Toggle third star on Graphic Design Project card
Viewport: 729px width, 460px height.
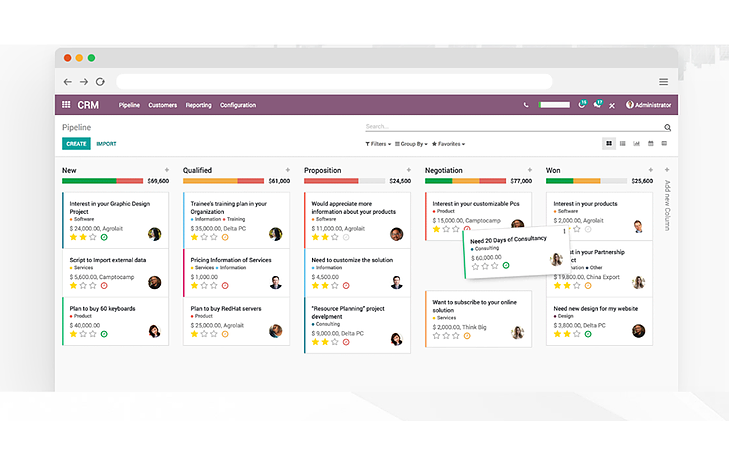pos(93,237)
